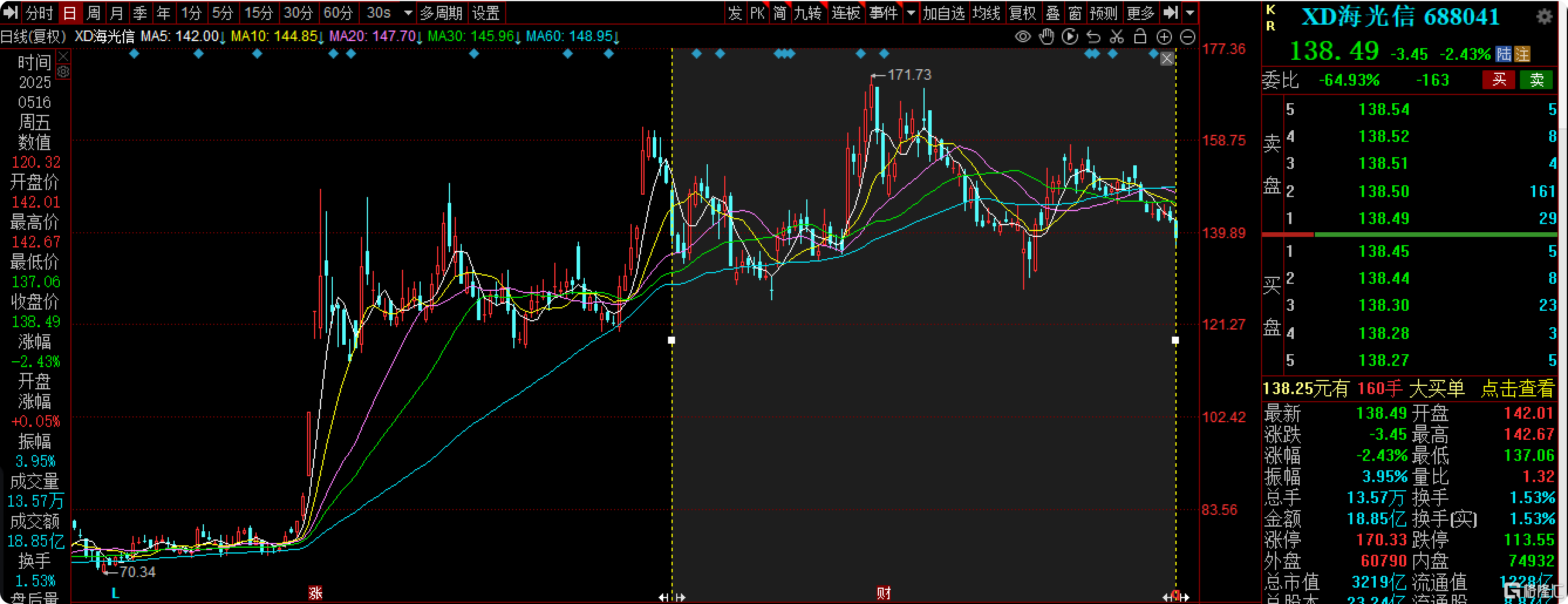Expand the dropdown arrow after 30s period
Screen dimensions: 1568x604
tap(408, 13)
